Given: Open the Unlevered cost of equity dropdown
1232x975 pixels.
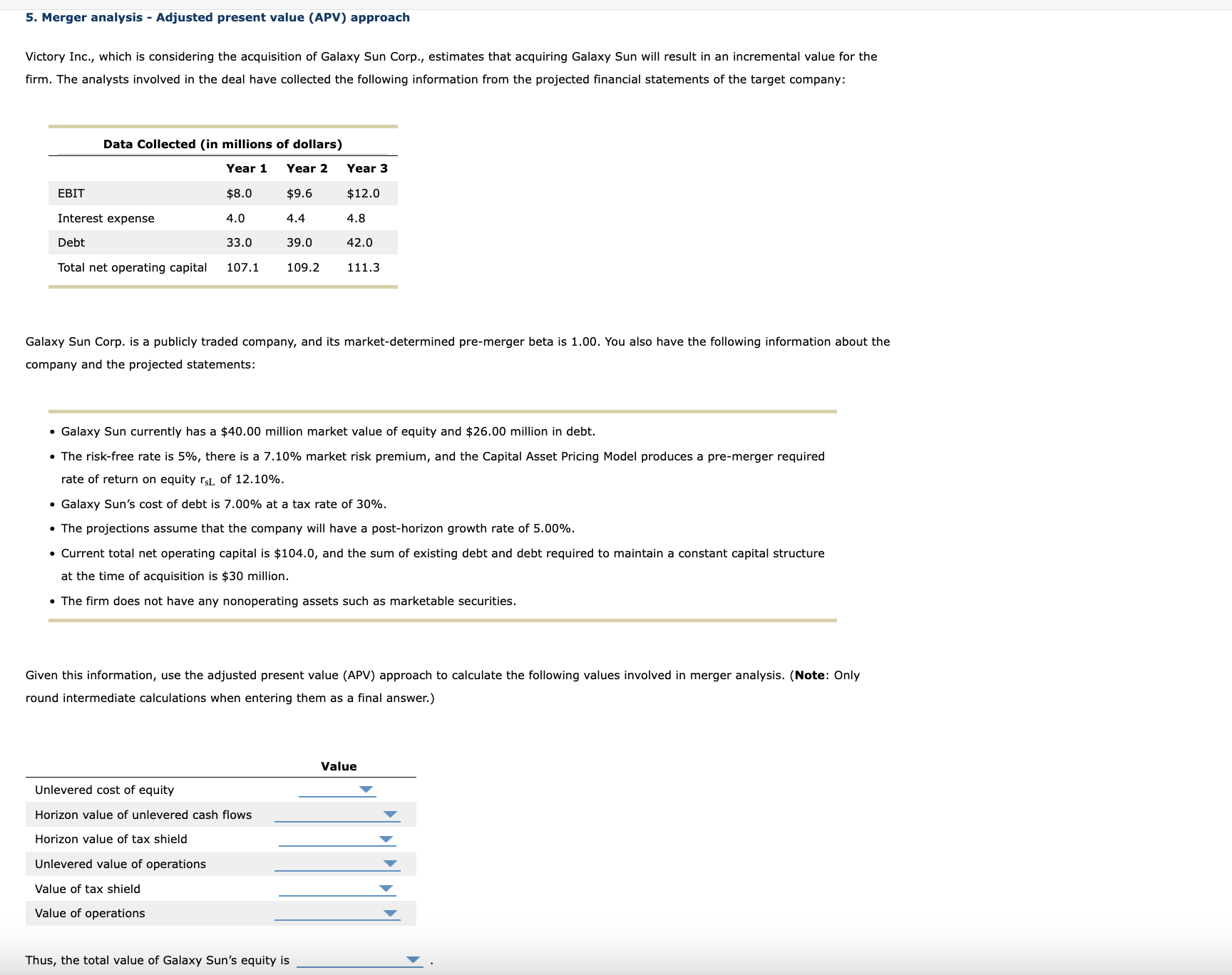Looking at the screenshot, I should coord(366,790).
